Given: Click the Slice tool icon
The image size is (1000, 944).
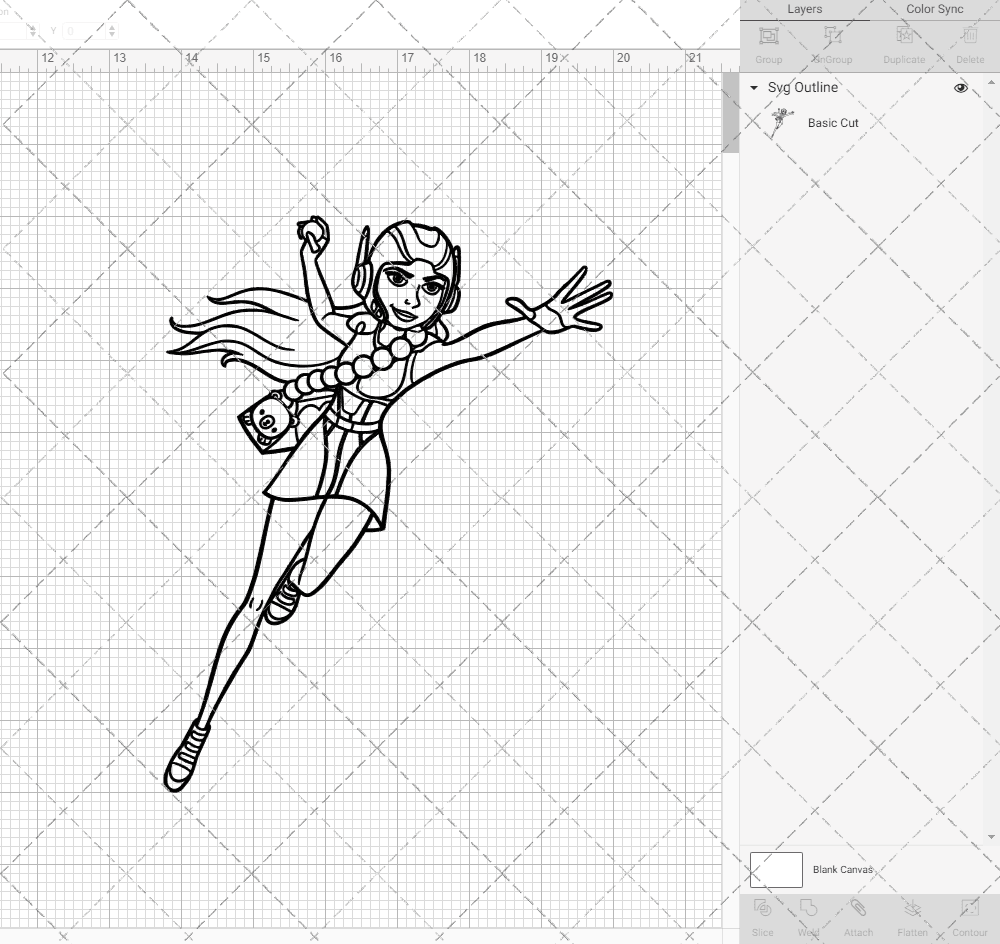Looking at the screenshot, I should pyautogui.click(x=762, y=908).
